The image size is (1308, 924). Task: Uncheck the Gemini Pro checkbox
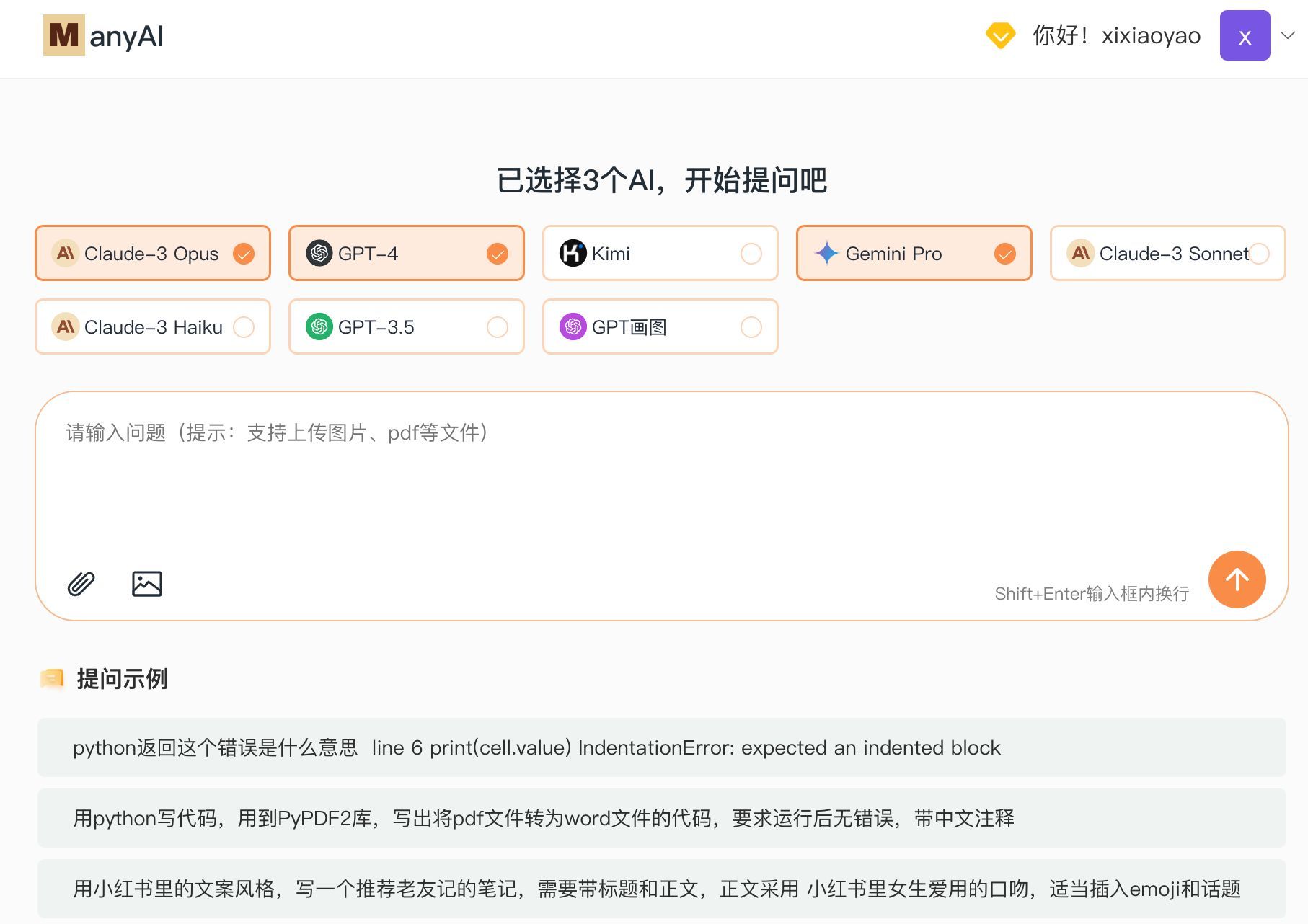click(x=1005, y=254)
